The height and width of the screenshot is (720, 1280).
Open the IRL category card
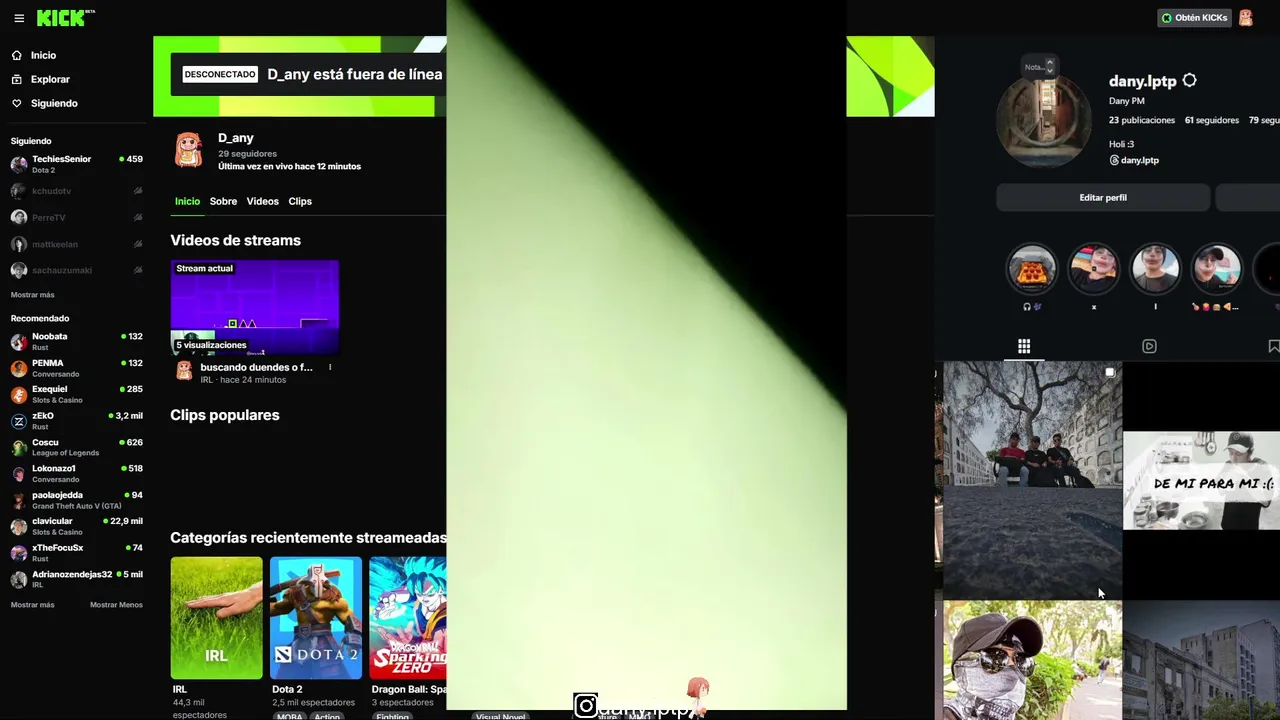tap(216, 618)
